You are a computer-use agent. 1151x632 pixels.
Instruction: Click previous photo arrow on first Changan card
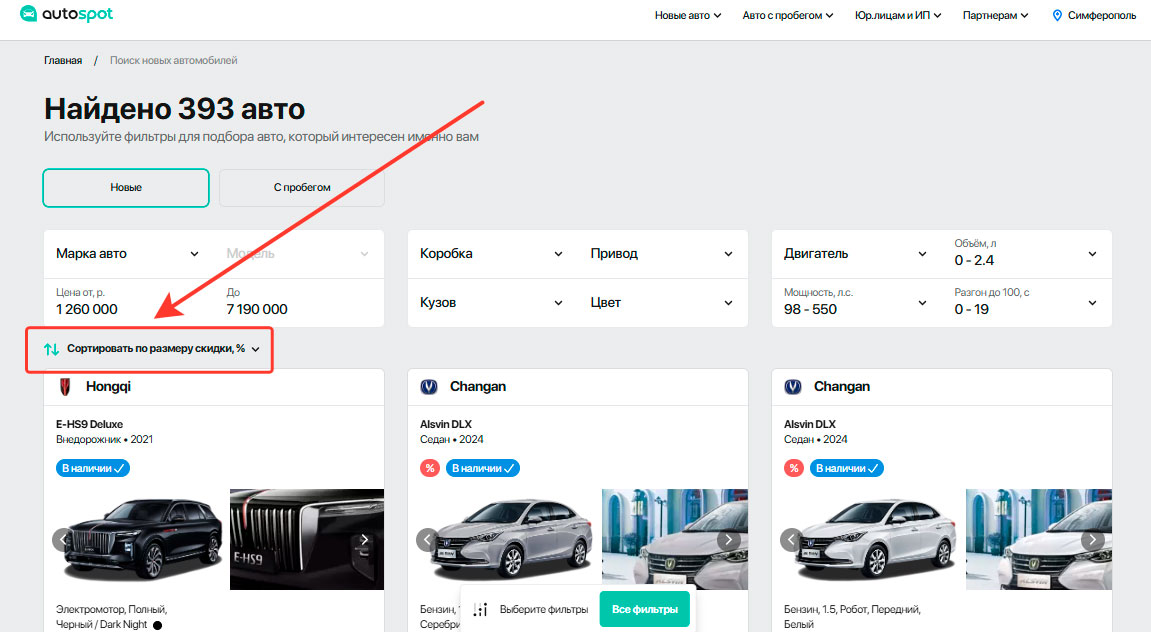coord(427,540)
